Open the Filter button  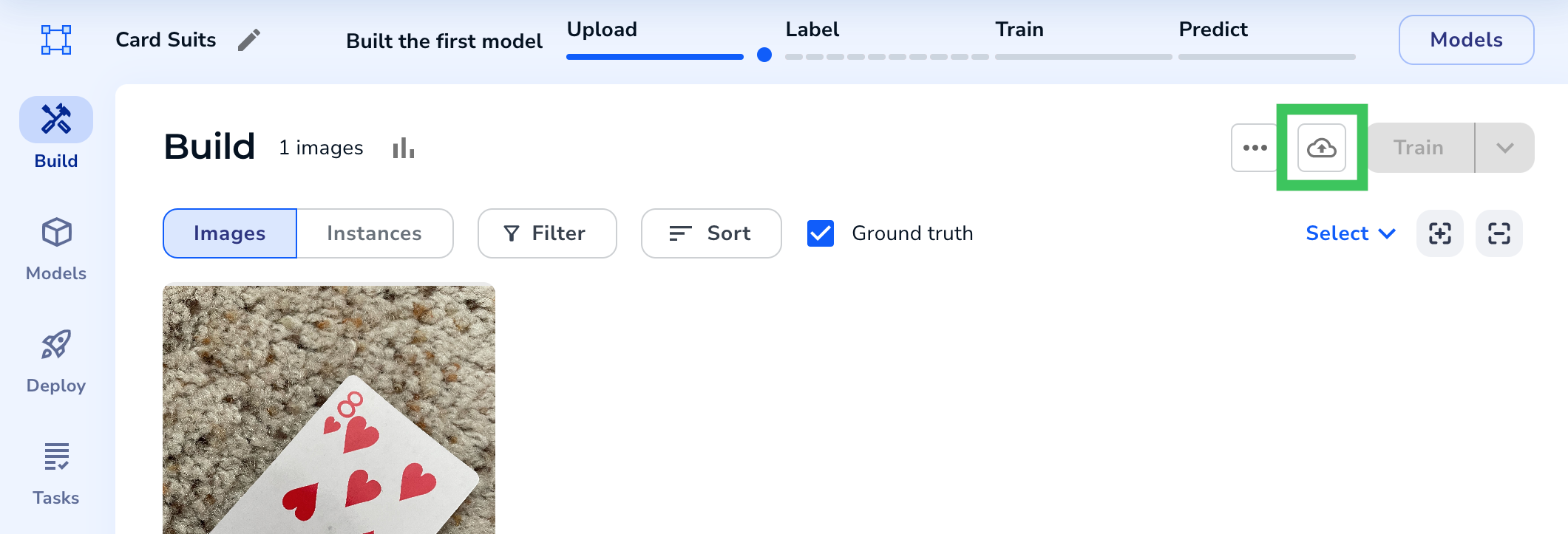pos(547,233)
